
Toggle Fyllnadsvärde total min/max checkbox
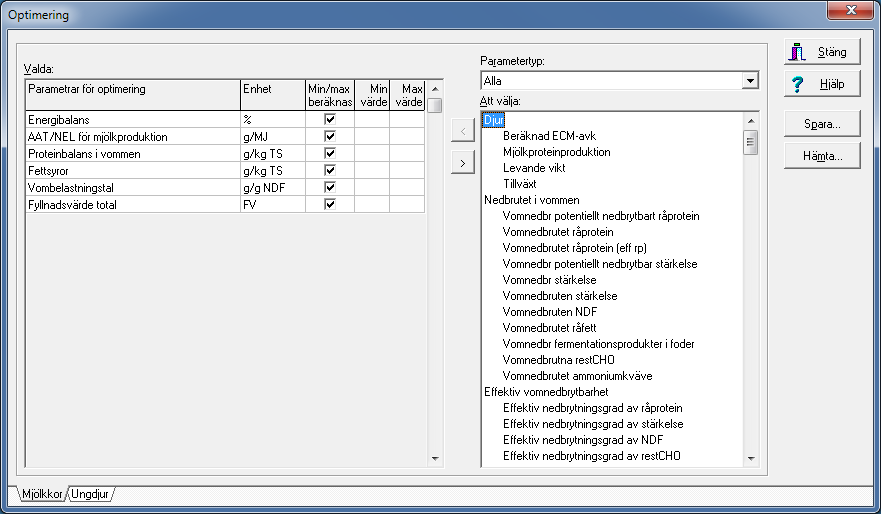pyautogui.click(x=330, y=204)
